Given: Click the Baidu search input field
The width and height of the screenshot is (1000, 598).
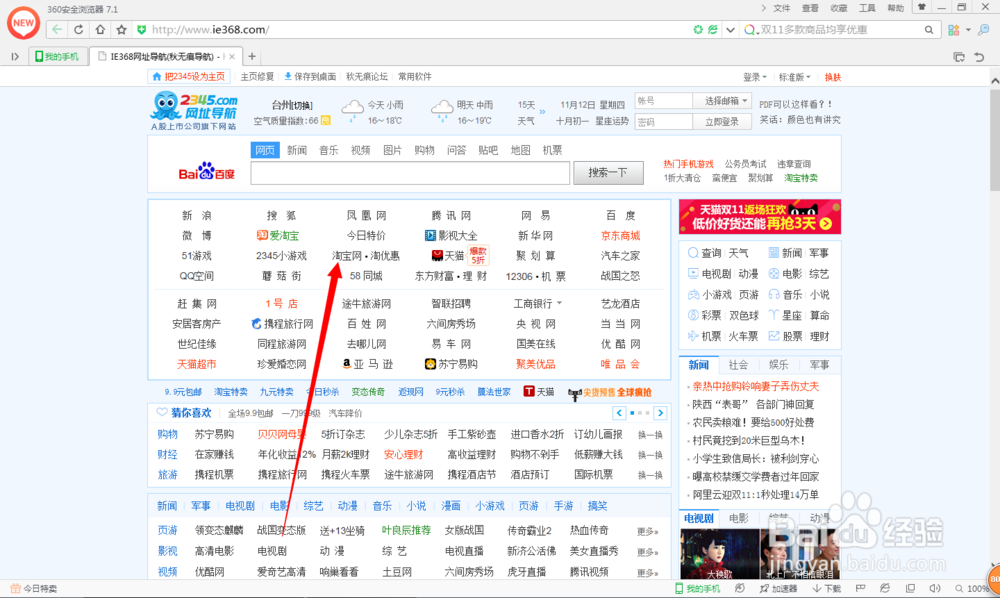Looking at the screenshot, I should pos(410,173).
